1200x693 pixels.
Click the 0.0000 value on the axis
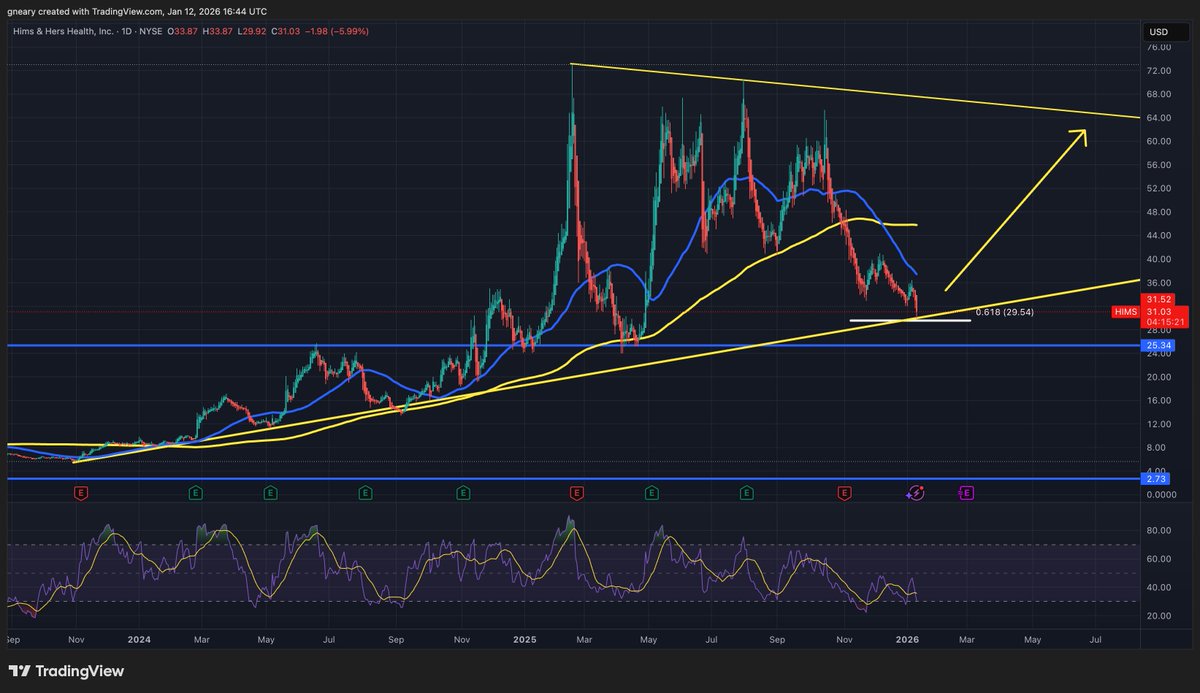1161,495
